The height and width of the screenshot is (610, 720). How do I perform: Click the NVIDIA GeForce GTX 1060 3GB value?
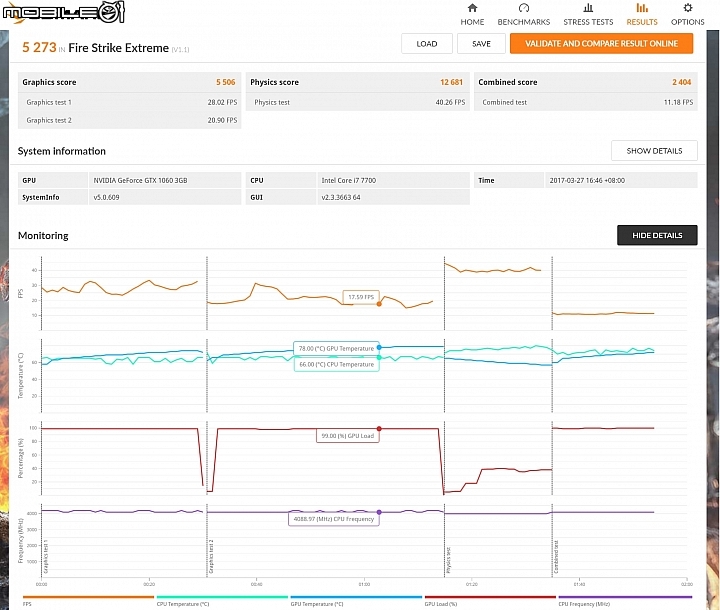tap(141, 181)
